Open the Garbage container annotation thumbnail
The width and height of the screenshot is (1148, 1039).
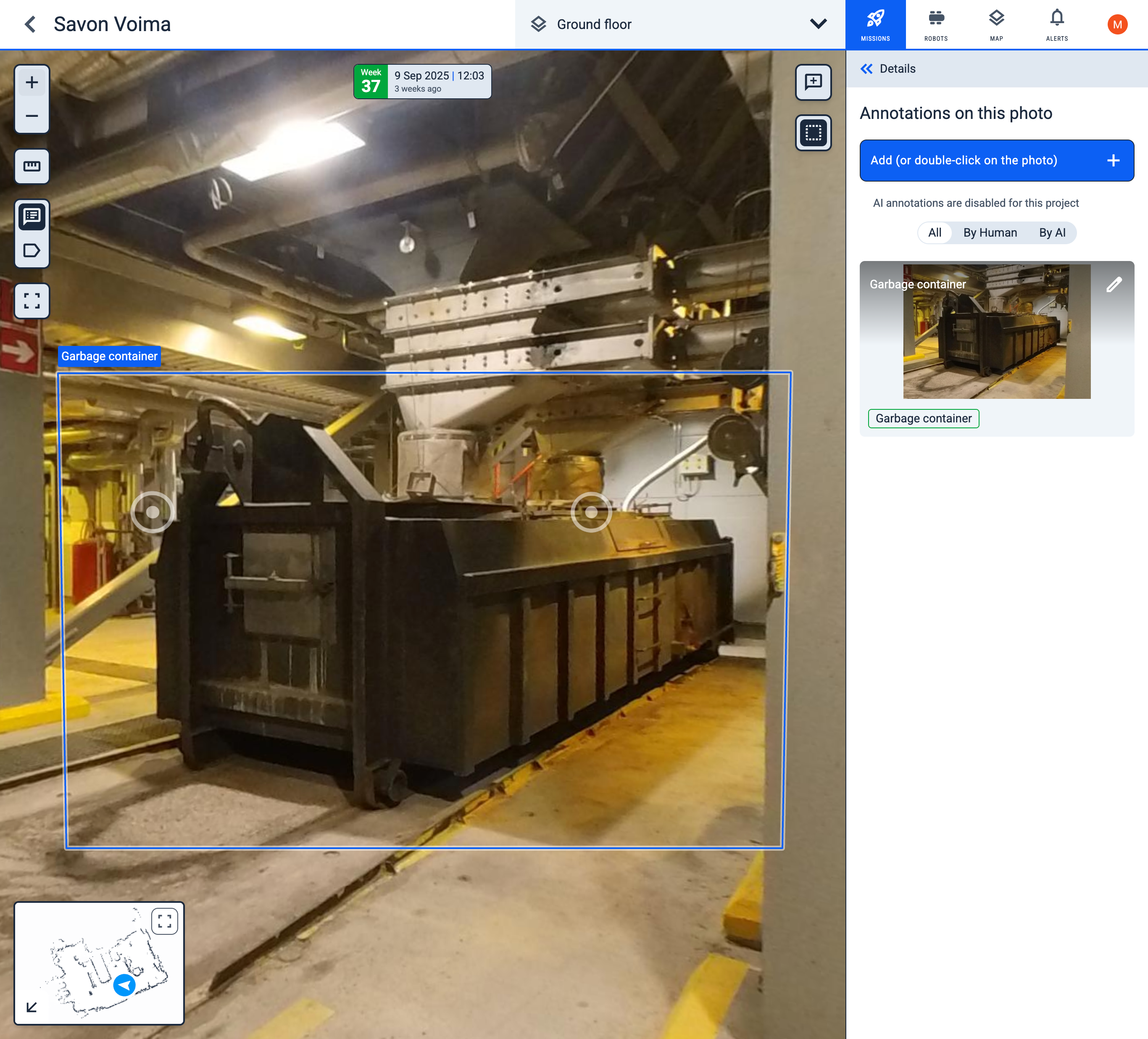(996, 332)
